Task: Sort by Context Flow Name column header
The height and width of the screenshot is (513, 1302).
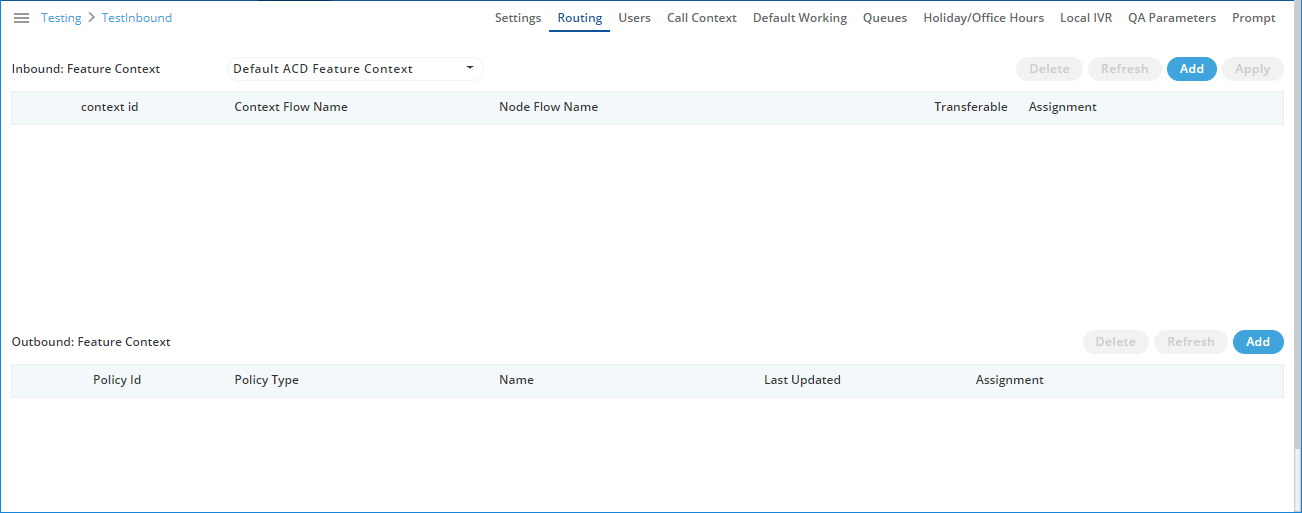Action: click(291, 107)
